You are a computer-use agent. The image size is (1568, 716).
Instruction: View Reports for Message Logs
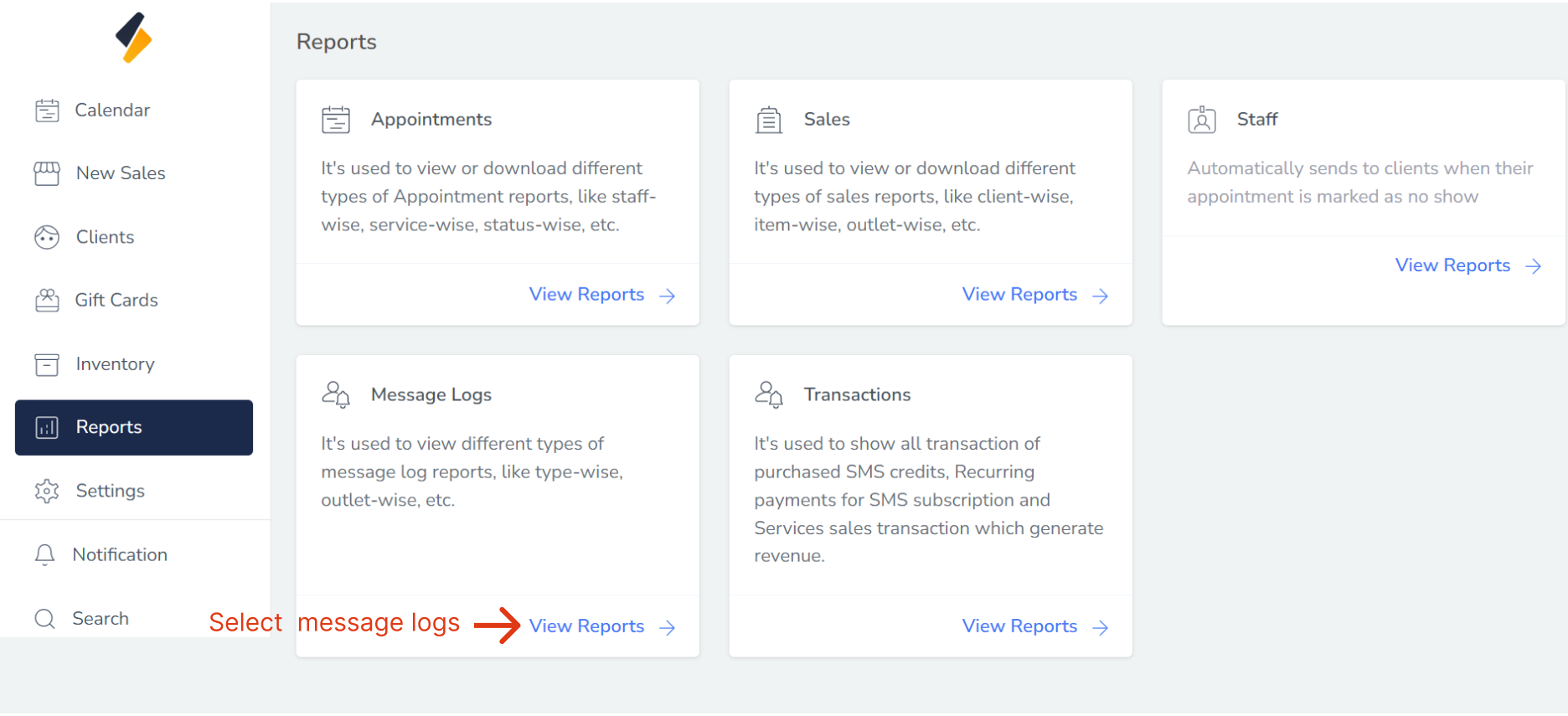(586, 626)
